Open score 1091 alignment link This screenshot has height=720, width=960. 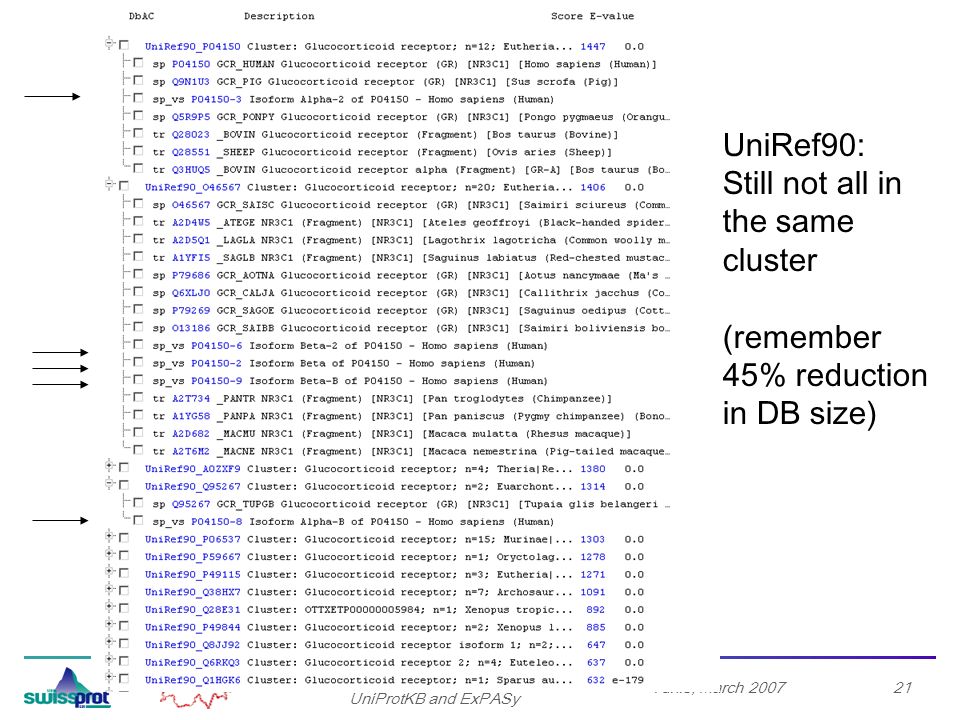593,592
